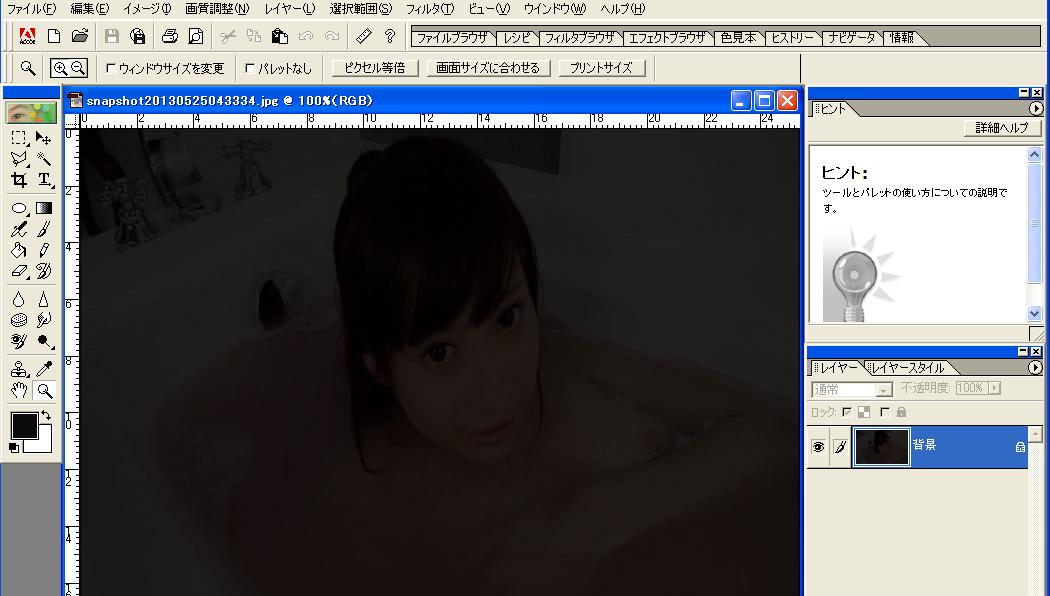Click the Hints panel scroll down arrow
The image size is (1050, 596).
pyautogui.click(x=1035, y=313)
